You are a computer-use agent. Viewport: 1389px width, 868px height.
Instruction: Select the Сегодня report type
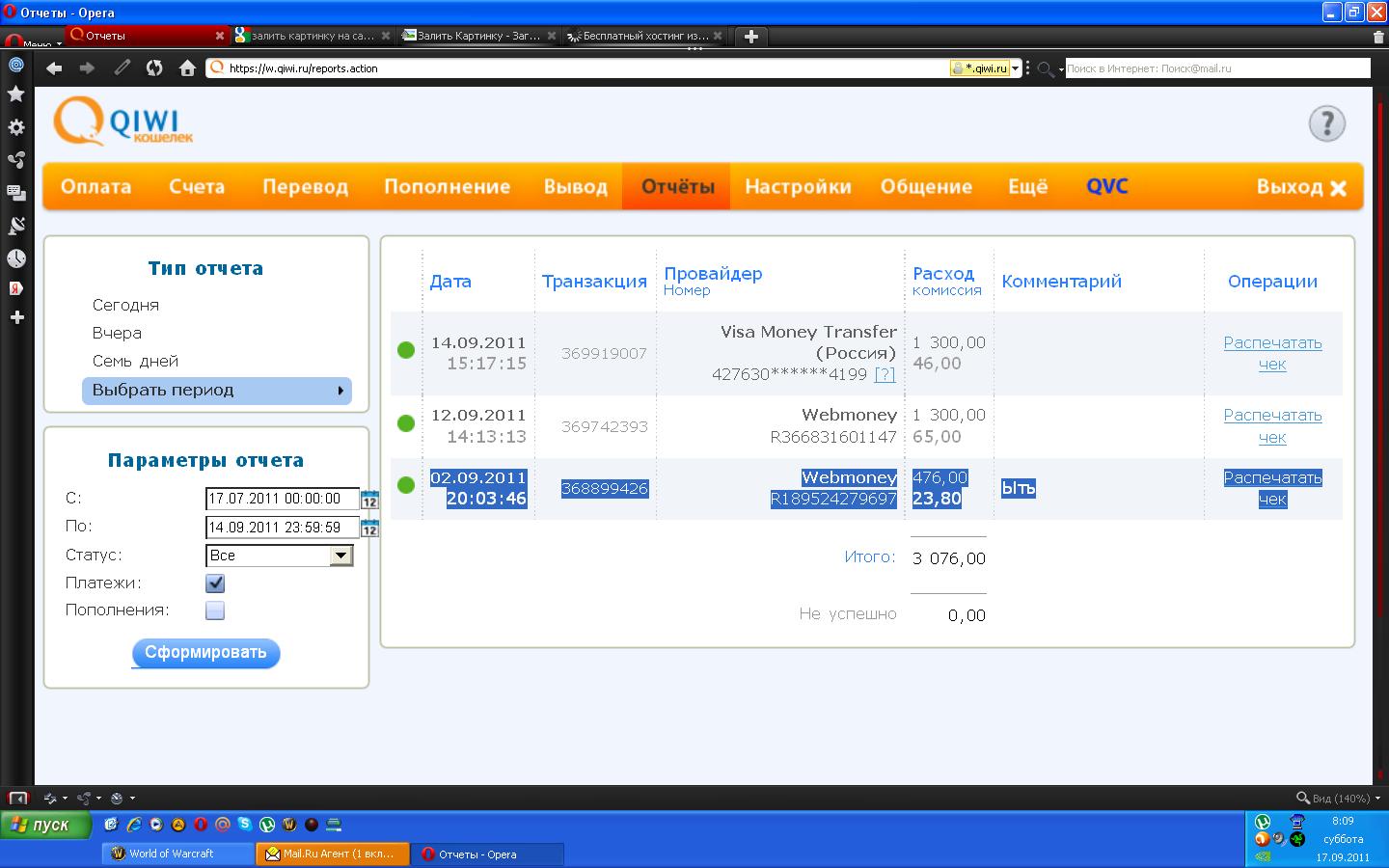point(125,305)
